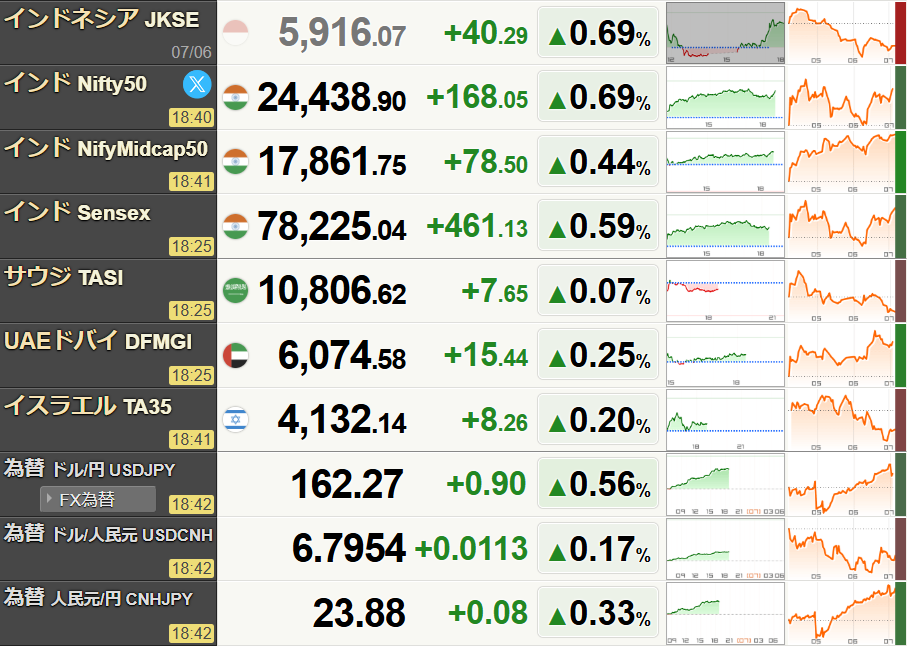The image size is (907, 646).
Task: Open the USDCNH orange multi-day chart
Action: click(x=841, y=549)
